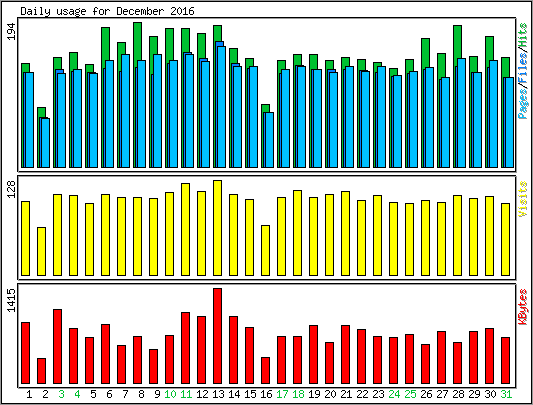Image resolution: width=533 pixels, height=405 pixels.
Task: Click day label '15' on the x-axis
Action: click(x=250, y=394)
